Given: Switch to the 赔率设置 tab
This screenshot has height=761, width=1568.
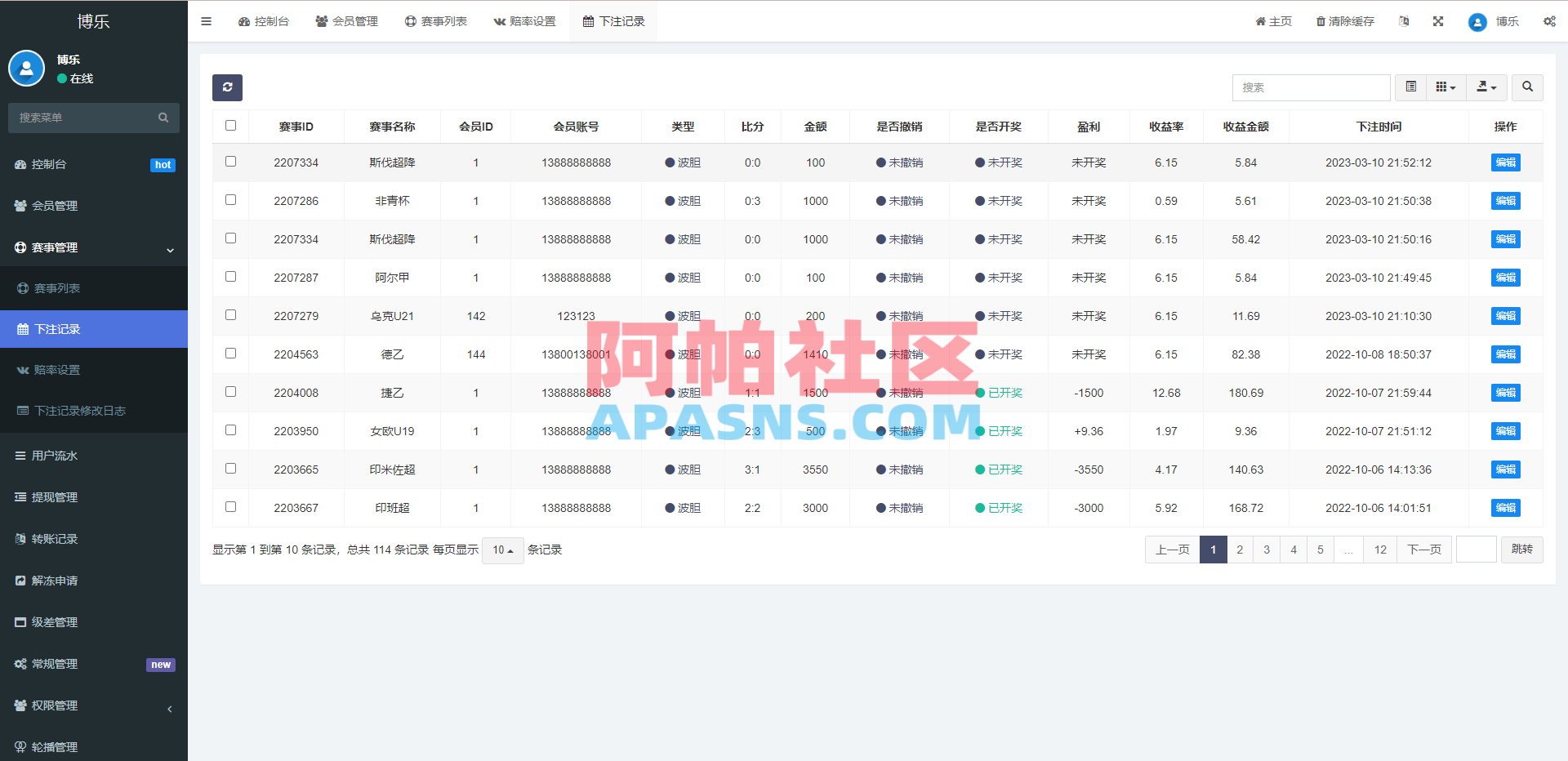Looking at the screenshot, I should [524, 21].
